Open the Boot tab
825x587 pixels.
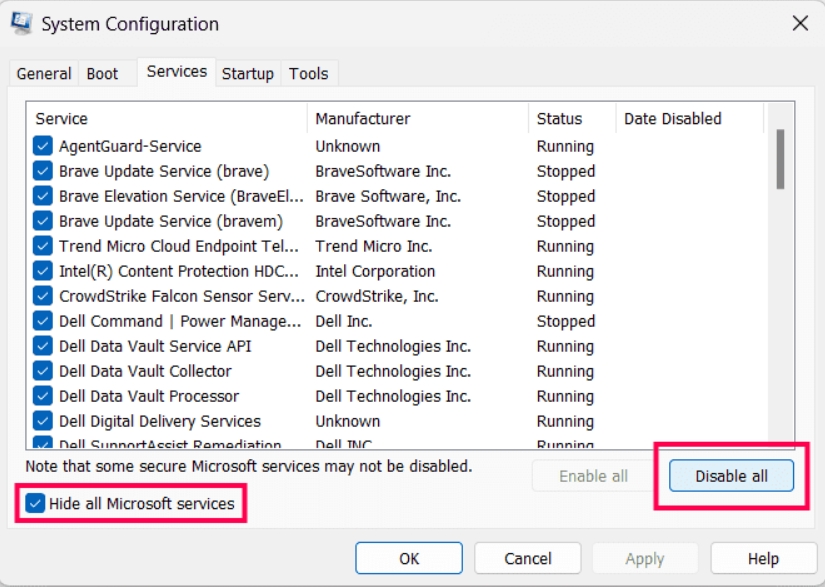pos(102,74)
